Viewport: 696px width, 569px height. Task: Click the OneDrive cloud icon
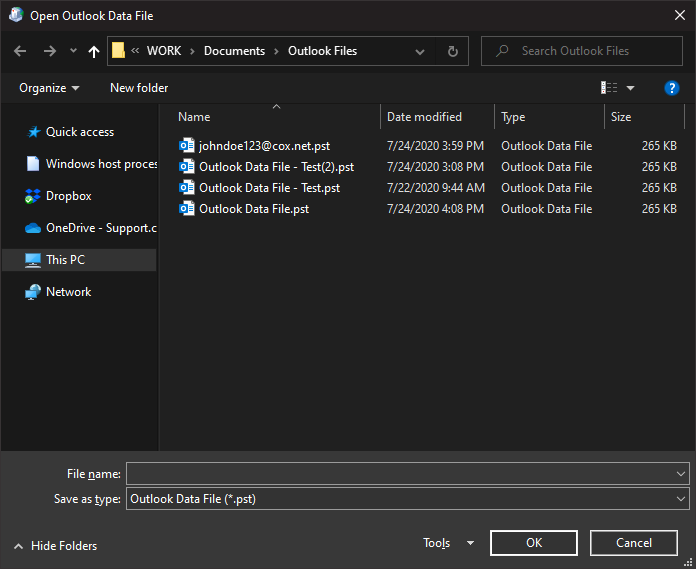[x=33, y=228]
